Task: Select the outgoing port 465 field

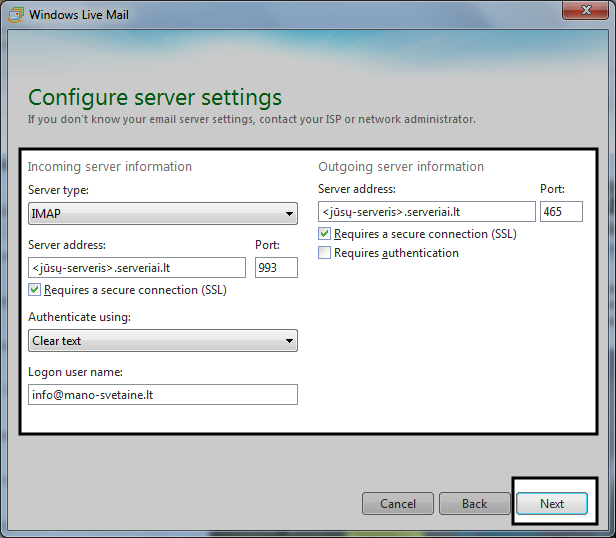Action: pos(561,211)
